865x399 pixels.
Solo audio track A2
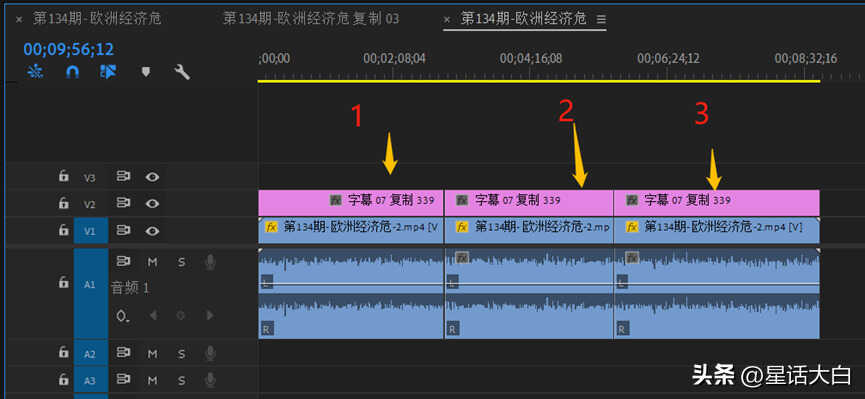181,354
